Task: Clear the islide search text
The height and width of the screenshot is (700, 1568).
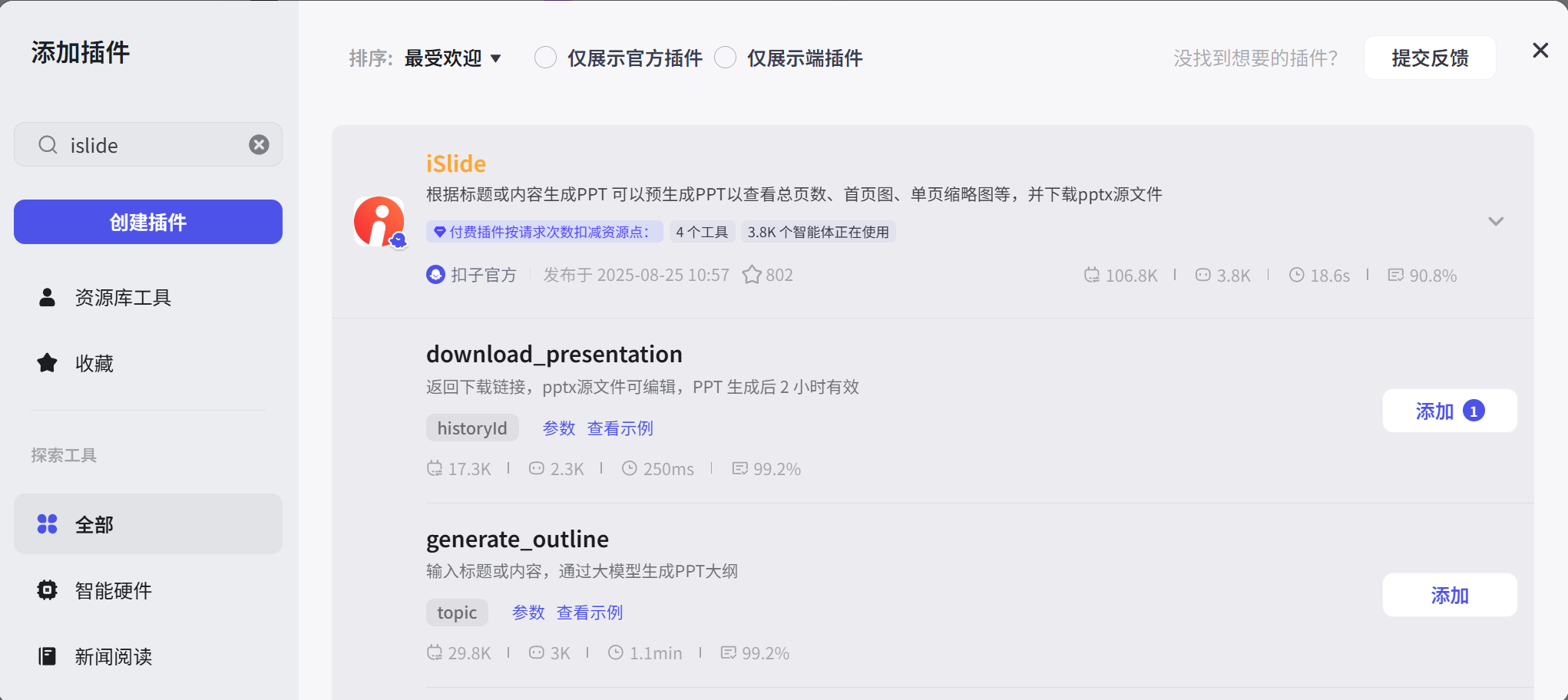Action: click(x=259, y=145)
